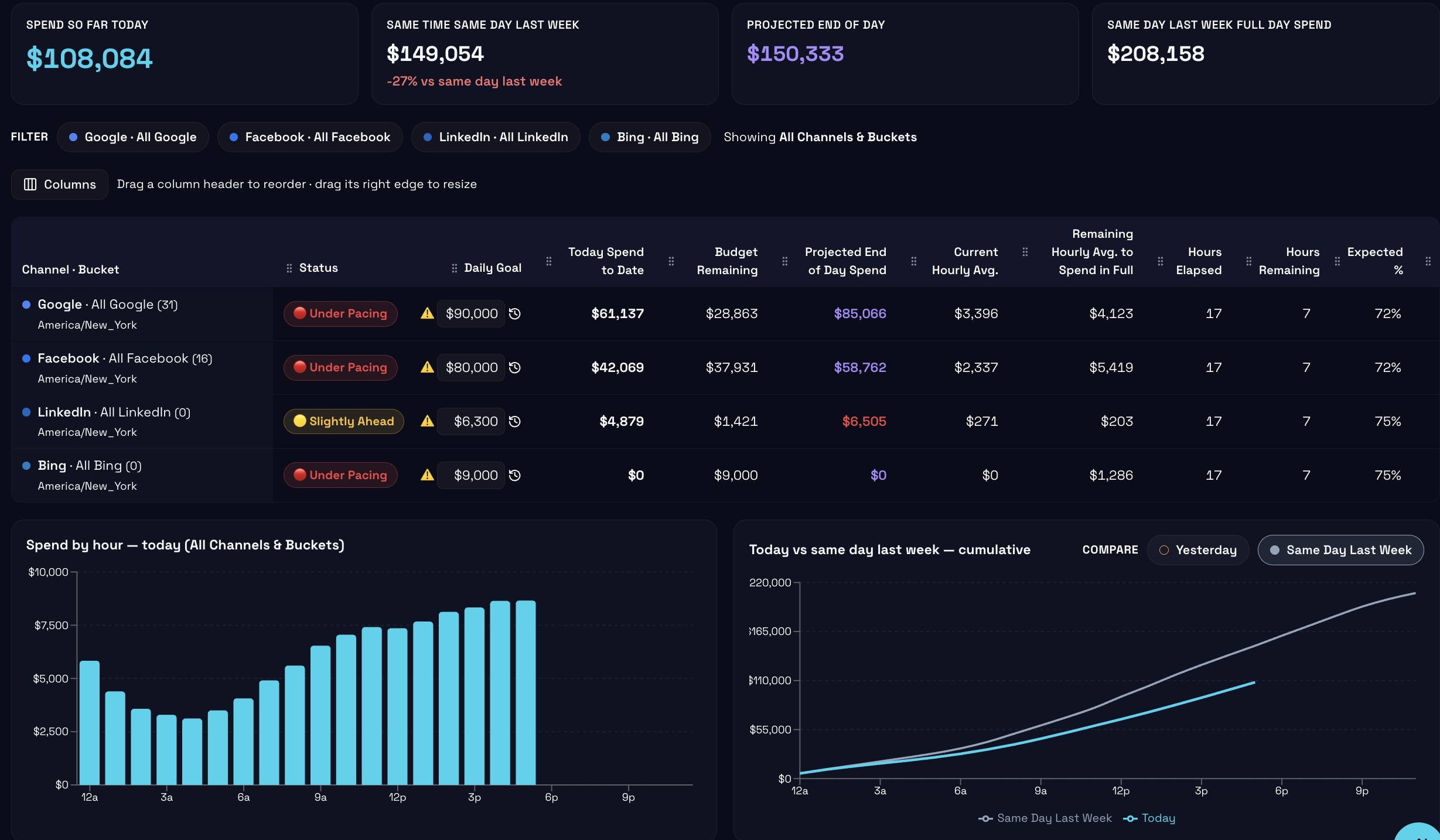Screen dimensions: 1440x840
Task: Toggle the Google · All Google filter
Action: 133,137
